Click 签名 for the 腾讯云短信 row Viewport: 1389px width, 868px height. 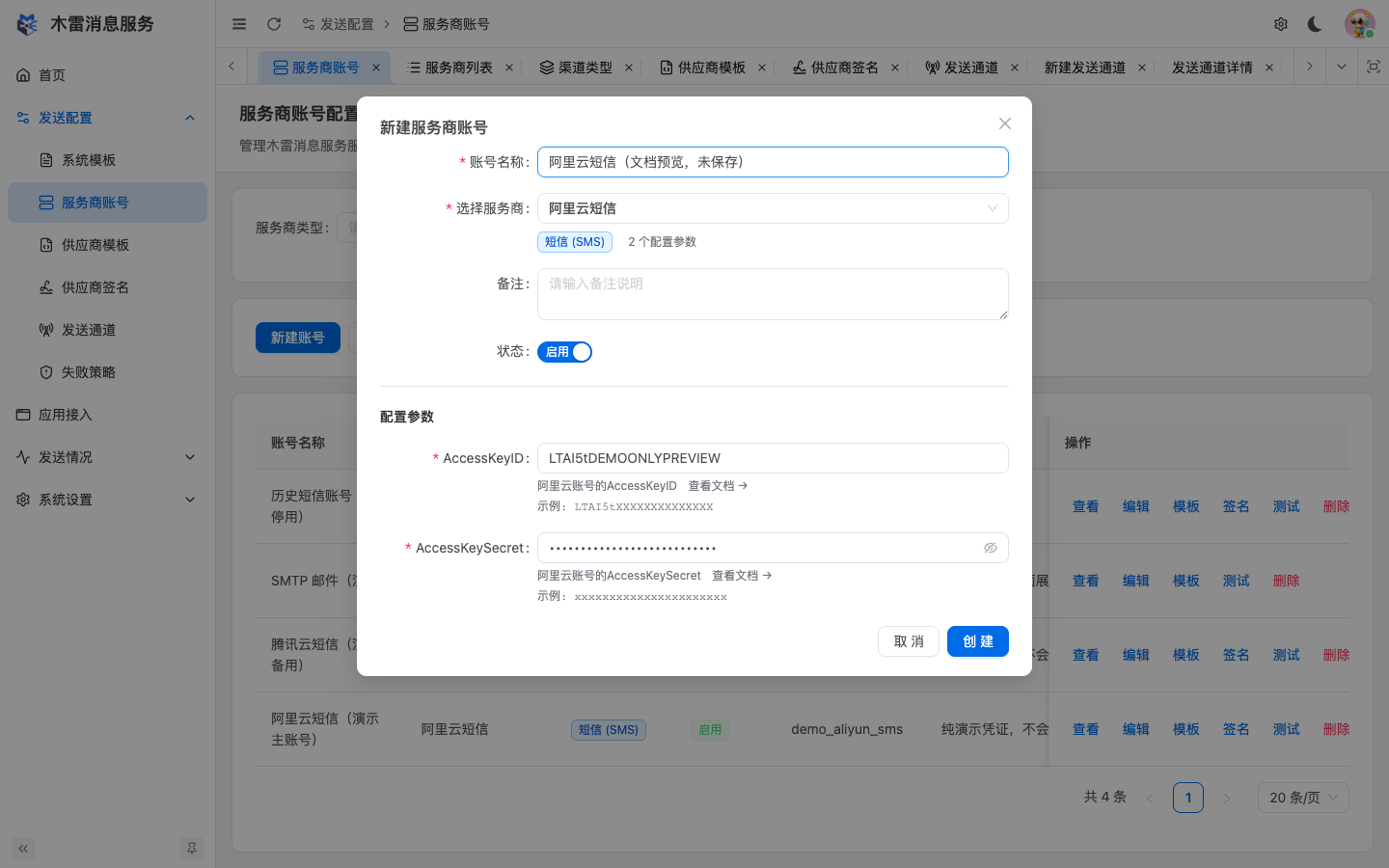(1237, 655)
